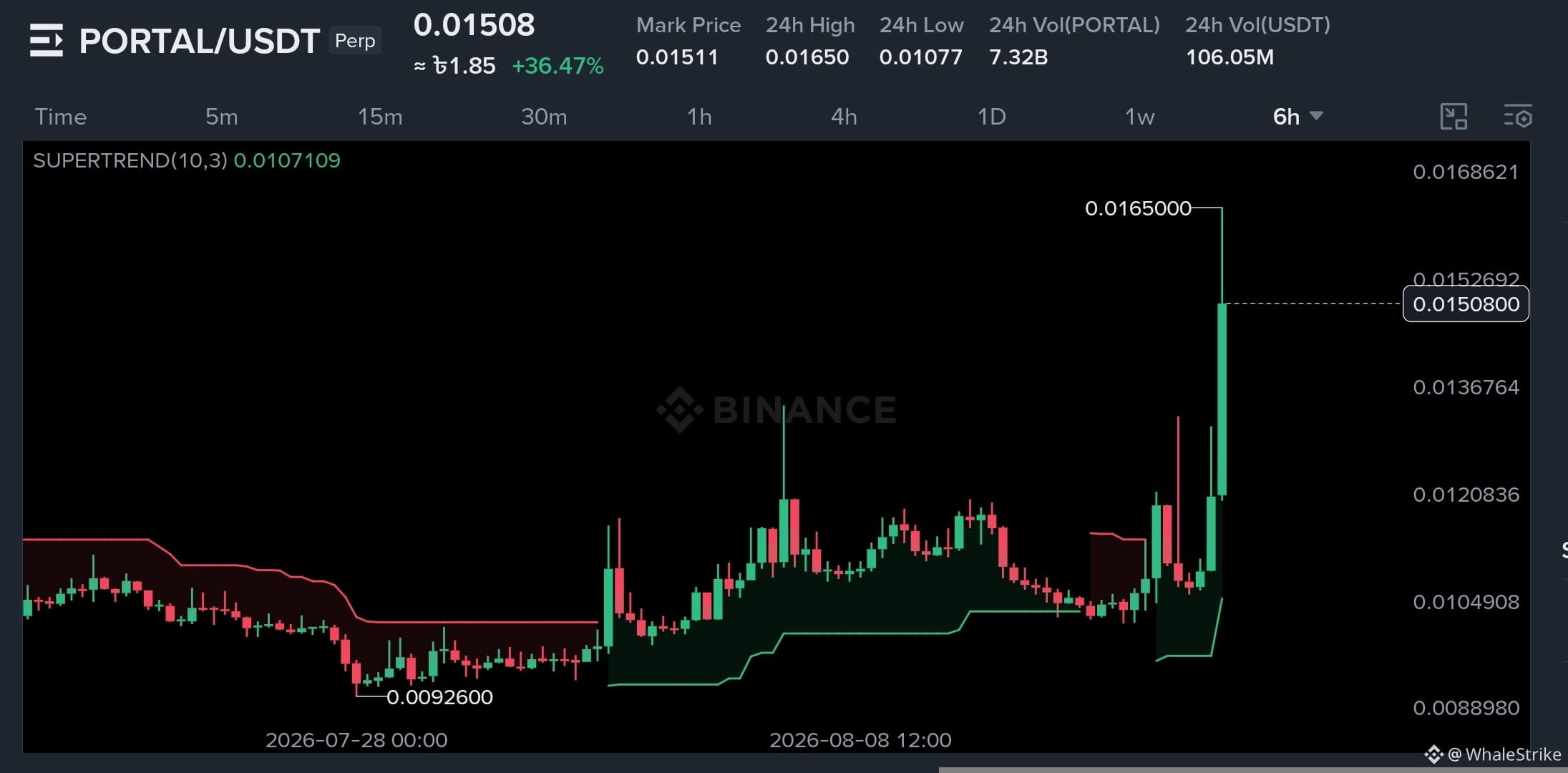This screenshot has width=1568, height=773.
Task: Expand the 6h interval dropdown arrow
Action: coord(1316,115)
